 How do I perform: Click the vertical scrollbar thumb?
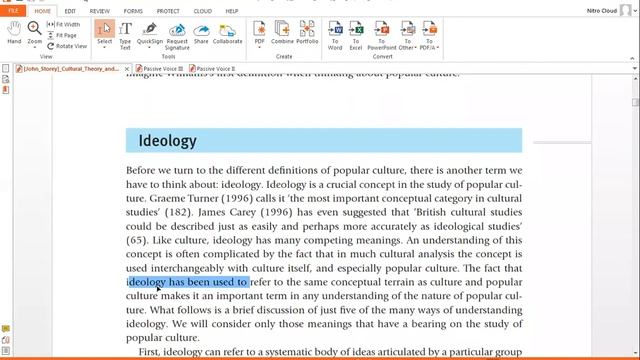pyautogui.click(x=635, y=102)
